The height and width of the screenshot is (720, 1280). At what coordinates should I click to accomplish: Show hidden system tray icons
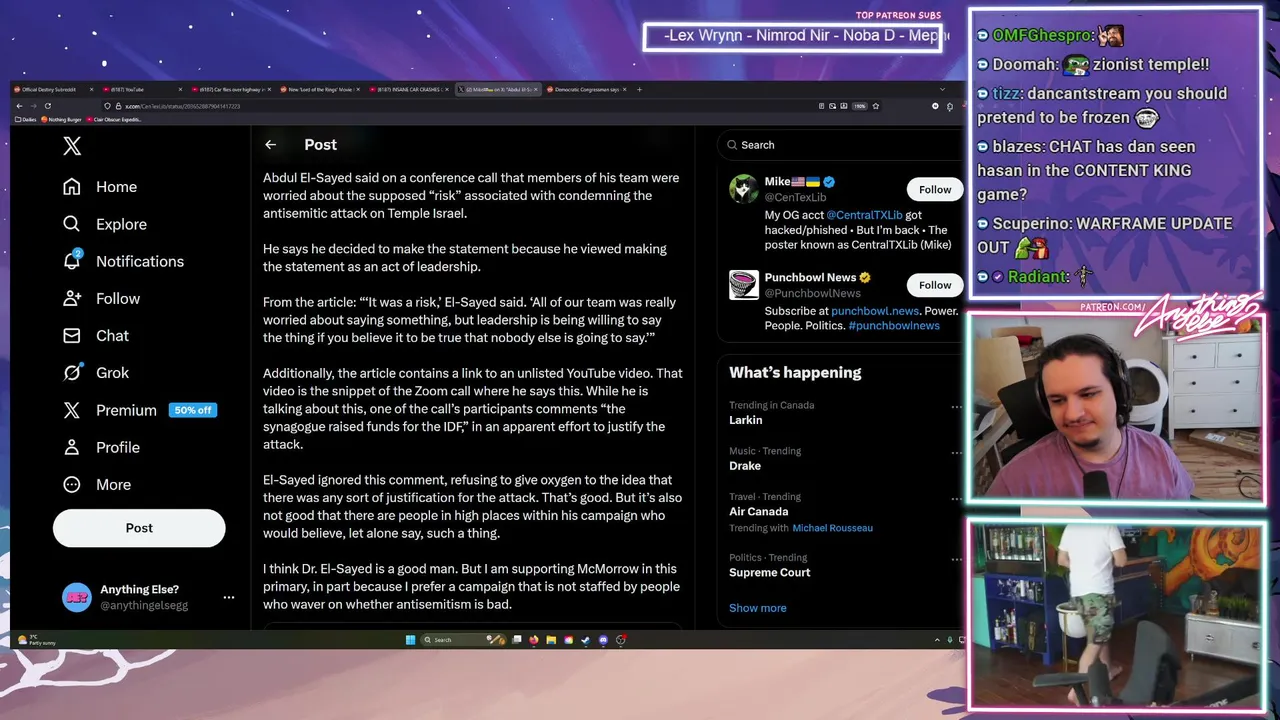click(x=937, y=640)
